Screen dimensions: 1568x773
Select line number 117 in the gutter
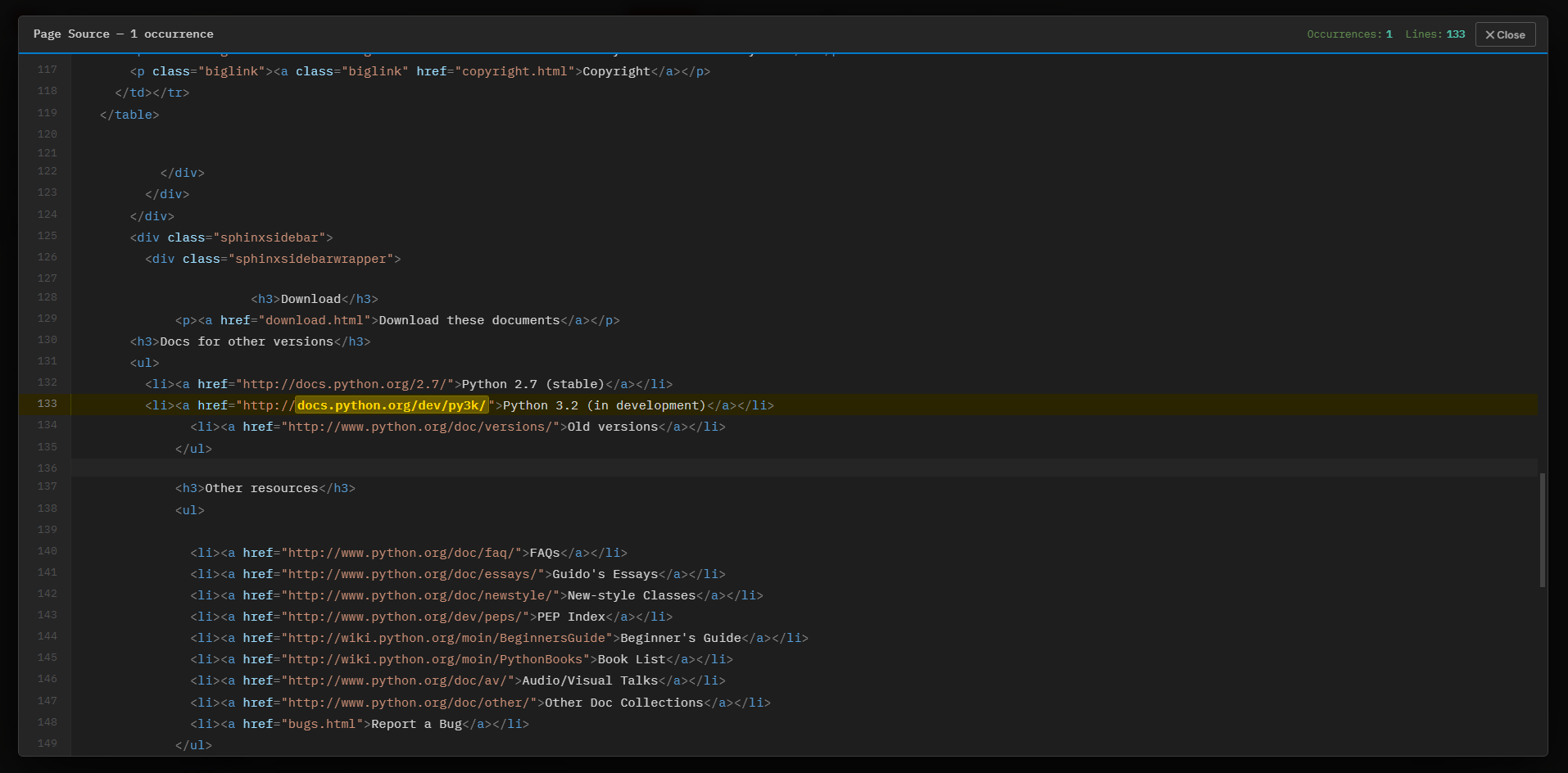coord(47,70)
